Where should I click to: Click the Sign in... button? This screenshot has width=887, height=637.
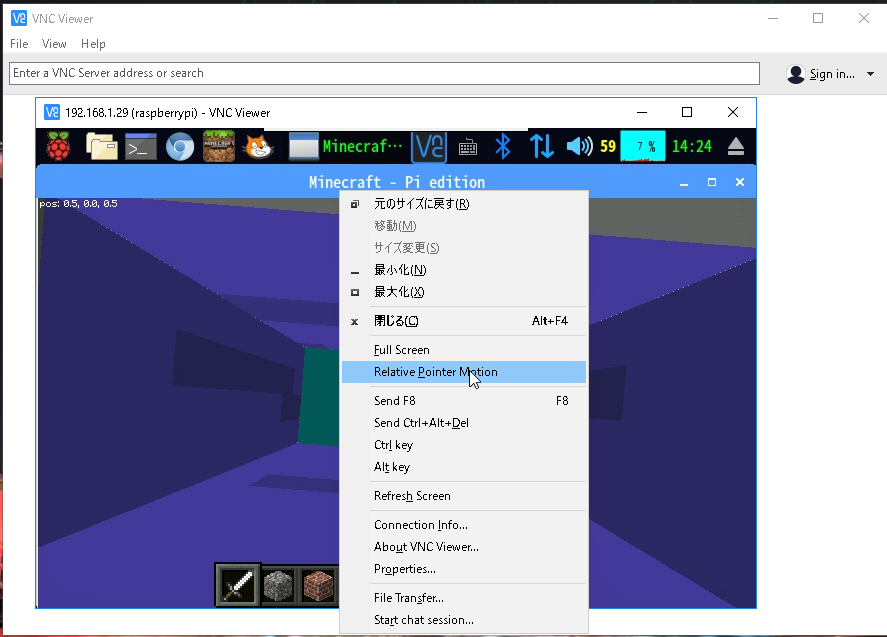click(832, 74)
